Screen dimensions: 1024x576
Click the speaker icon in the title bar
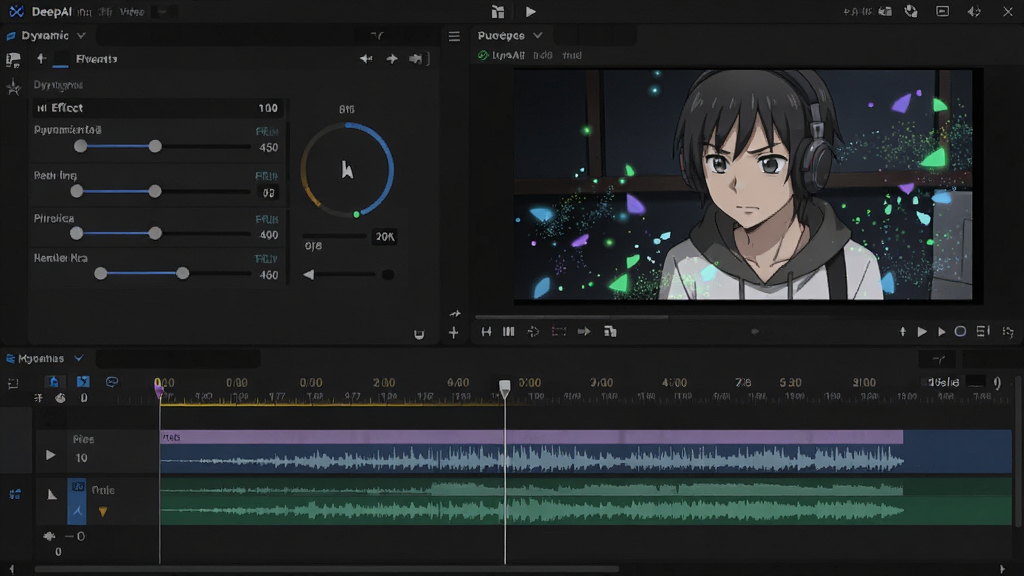[x=974, y=11]
